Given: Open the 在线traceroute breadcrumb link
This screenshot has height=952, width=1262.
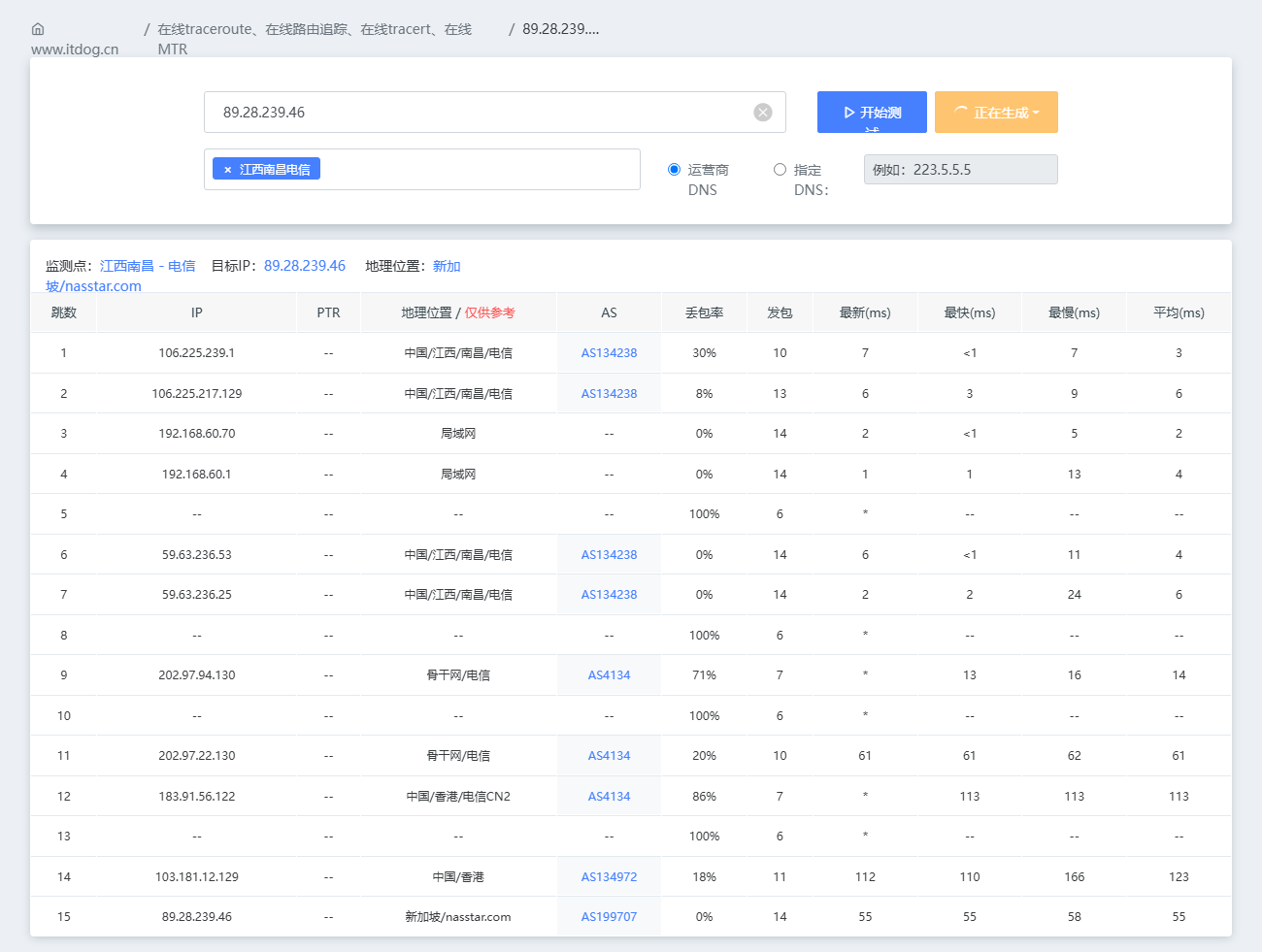Looking at the screenshot, I should click(315, 39).
